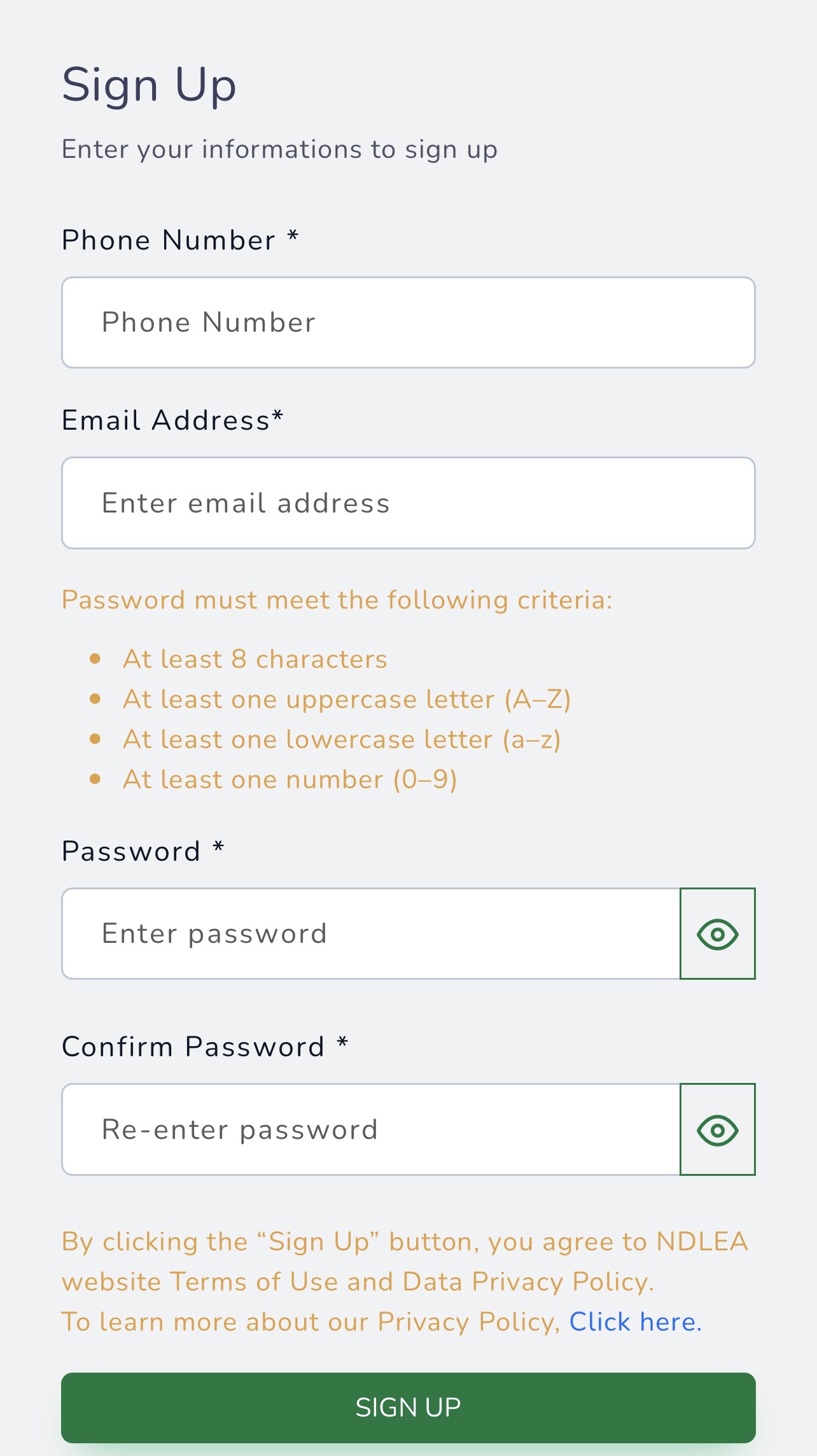
Task: Click the 'Phone Number *' field label
Action: click(180, 240)
